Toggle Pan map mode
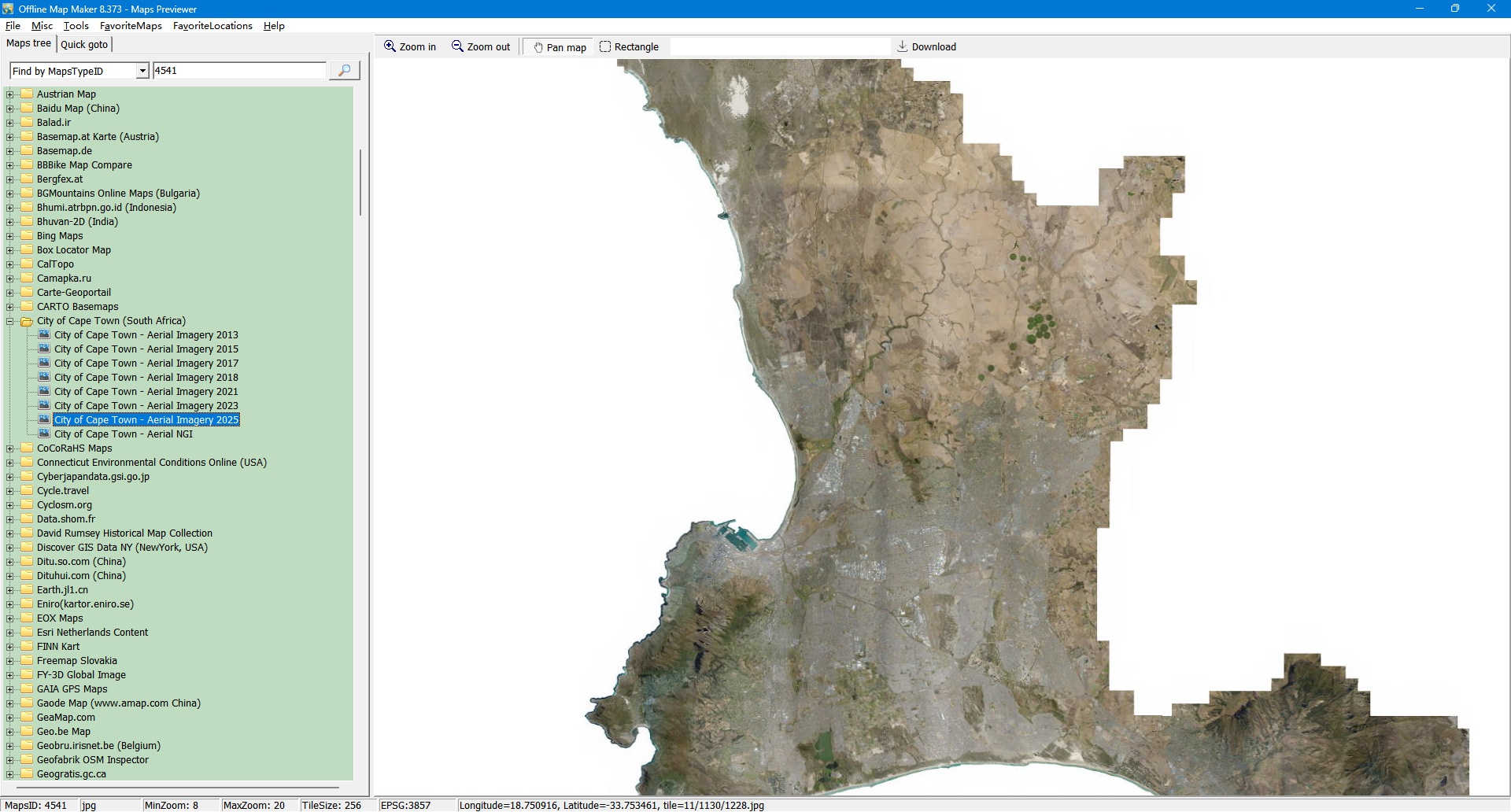 pyautogui.click(x=560, y=47)
